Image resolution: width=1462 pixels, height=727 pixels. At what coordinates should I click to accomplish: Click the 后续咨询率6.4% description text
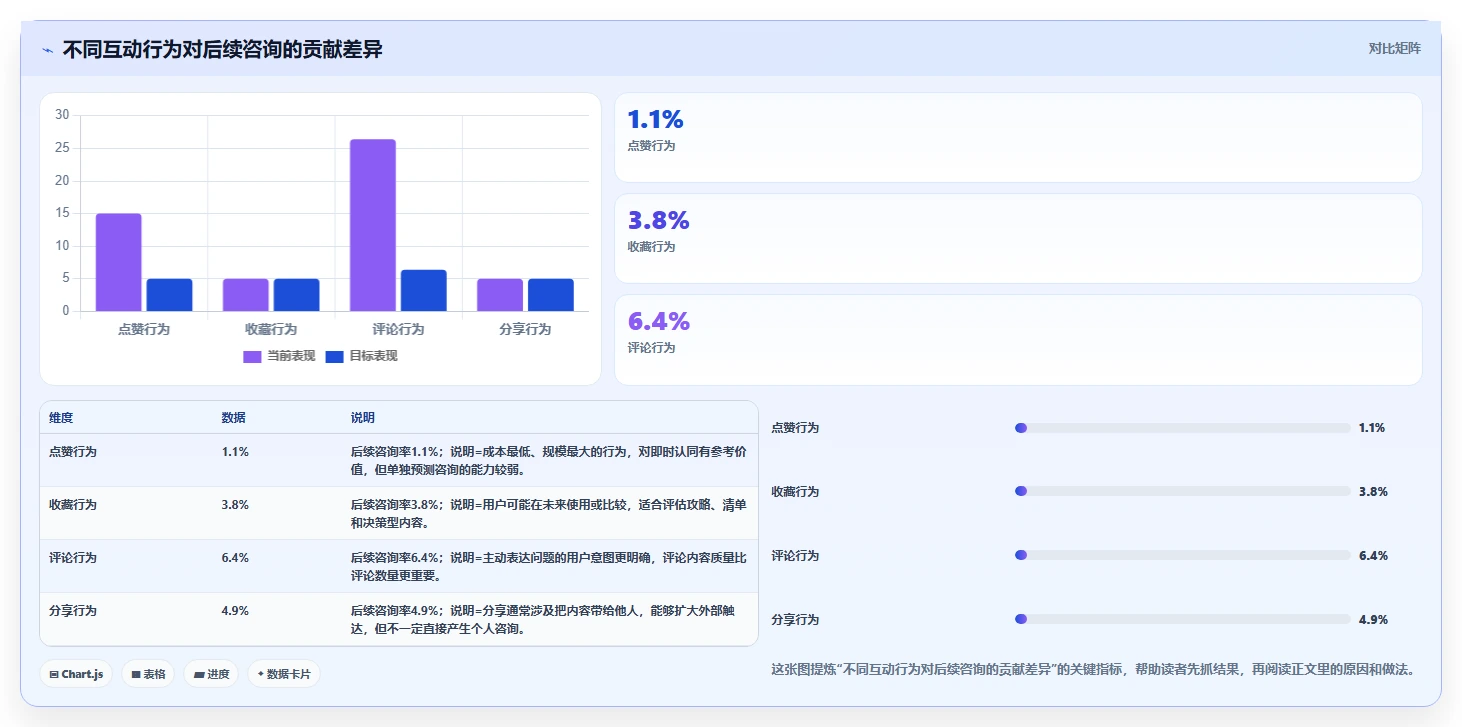(549, 567)
